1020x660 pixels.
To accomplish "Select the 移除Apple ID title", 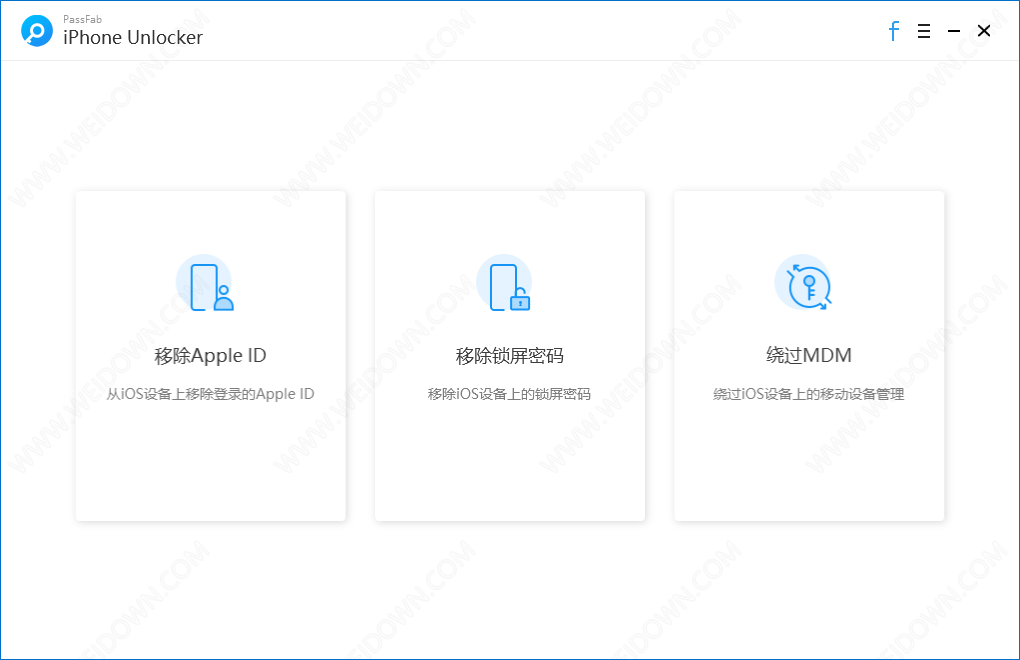I will (x=210, y=356).
